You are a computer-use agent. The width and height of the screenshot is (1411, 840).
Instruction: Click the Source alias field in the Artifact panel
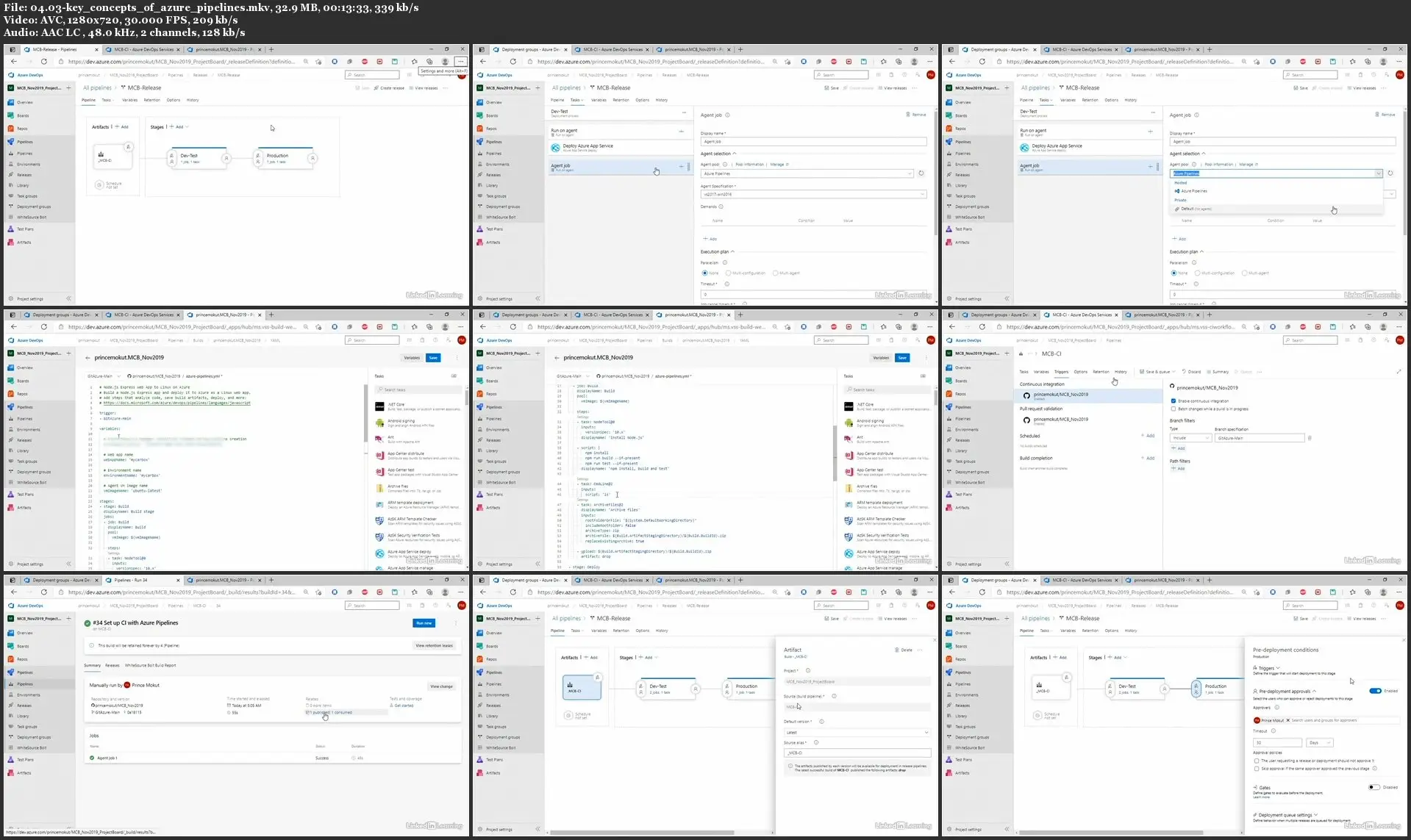click(x=857, y=753)
